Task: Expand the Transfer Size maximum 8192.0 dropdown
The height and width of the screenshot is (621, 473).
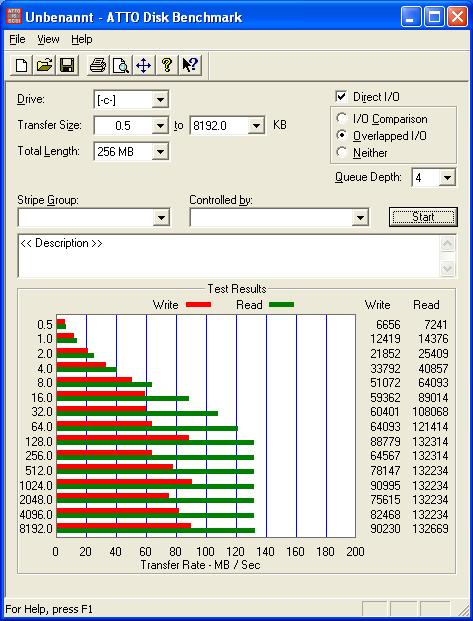Action: tap(256, 126)
